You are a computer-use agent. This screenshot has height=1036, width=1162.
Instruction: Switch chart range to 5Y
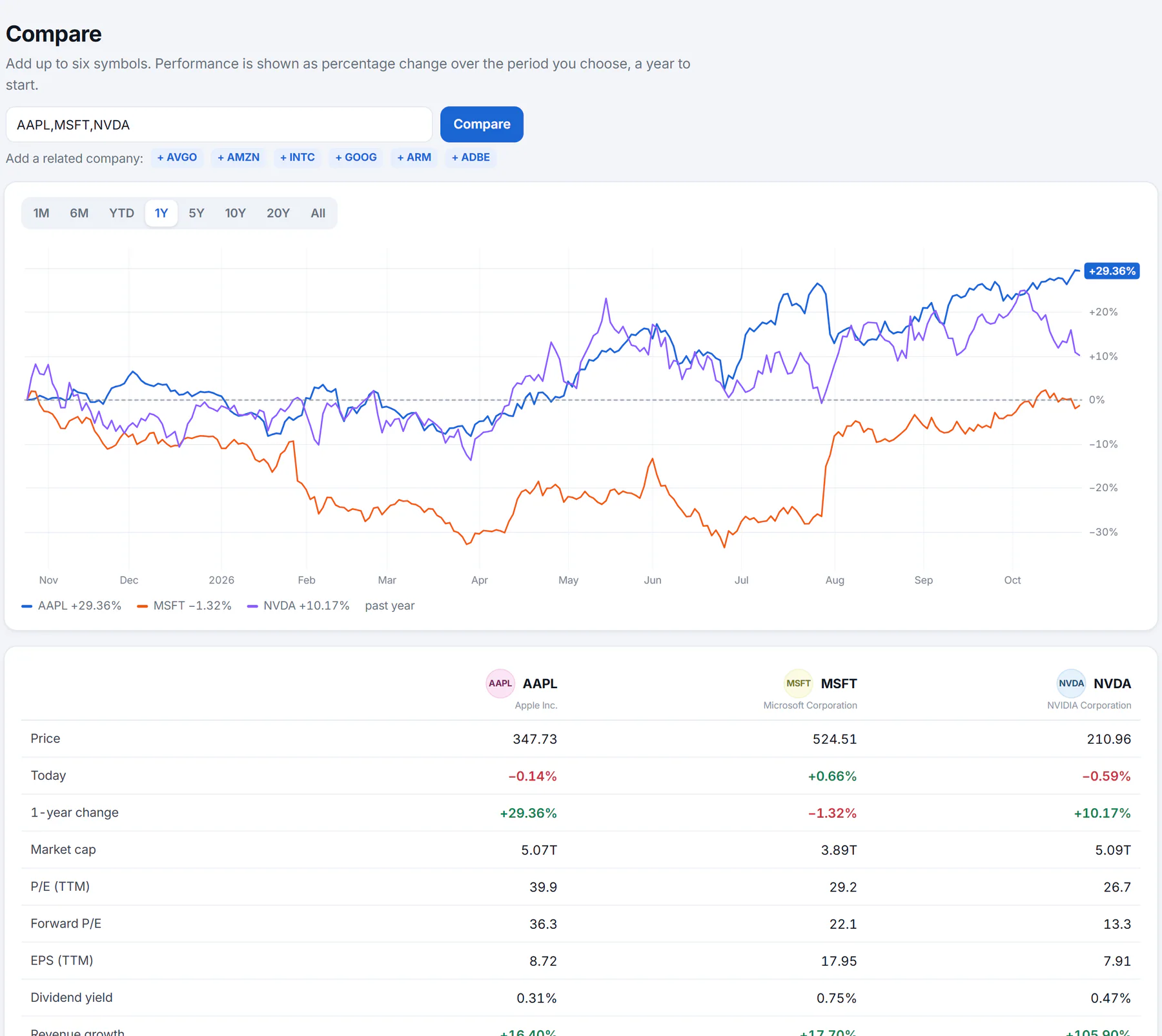point(196,213)
